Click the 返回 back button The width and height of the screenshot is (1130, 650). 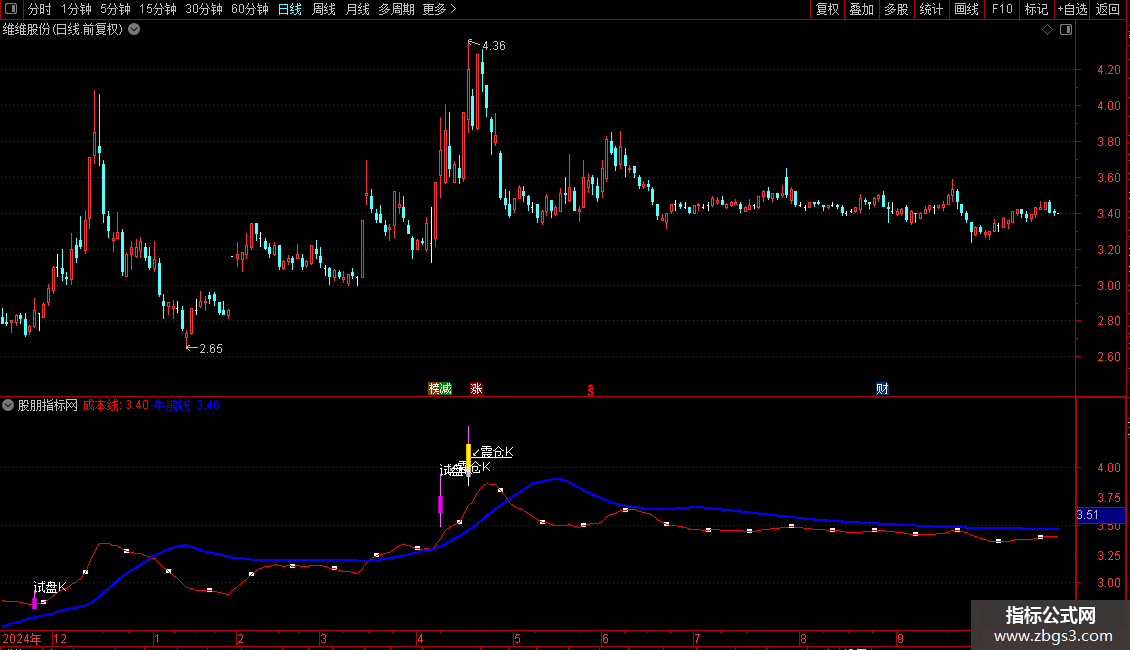point(1108,9)
